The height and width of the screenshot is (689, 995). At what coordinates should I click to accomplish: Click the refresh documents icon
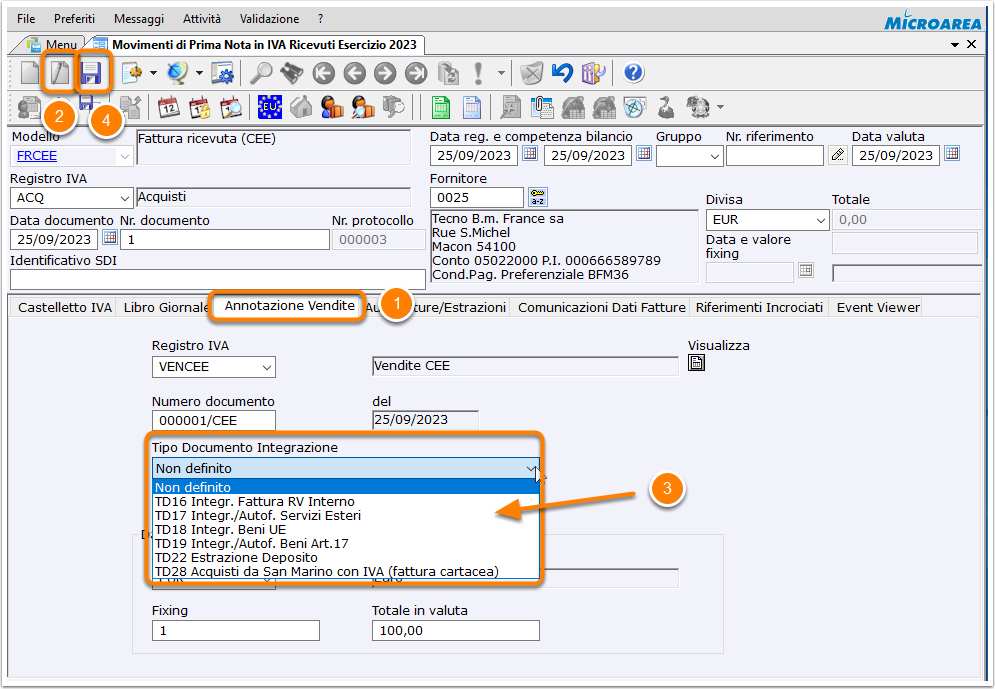(x=449, y=74)
